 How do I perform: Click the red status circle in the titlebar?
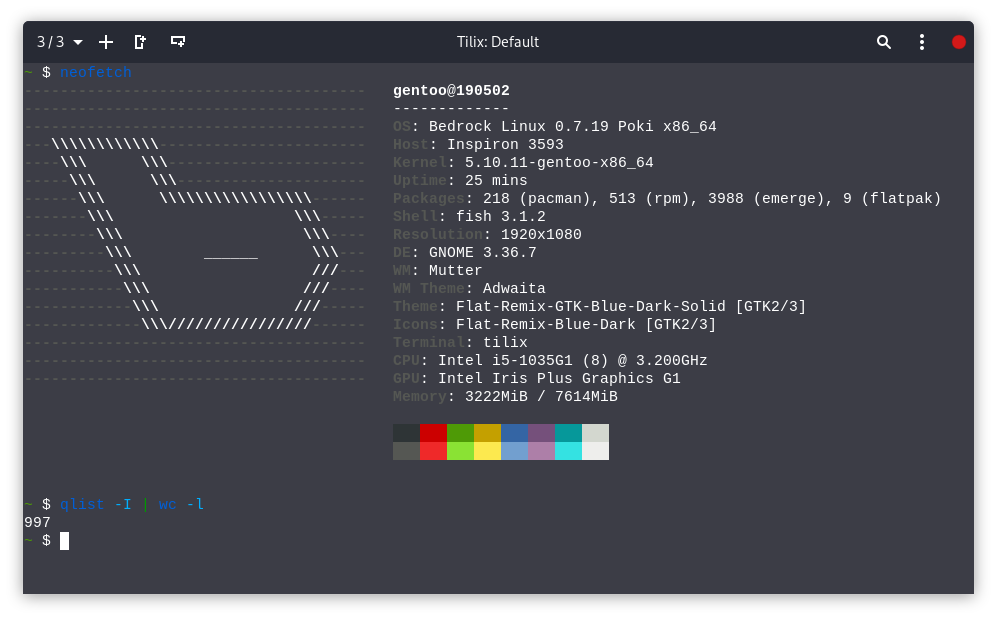tap(958, 42)
